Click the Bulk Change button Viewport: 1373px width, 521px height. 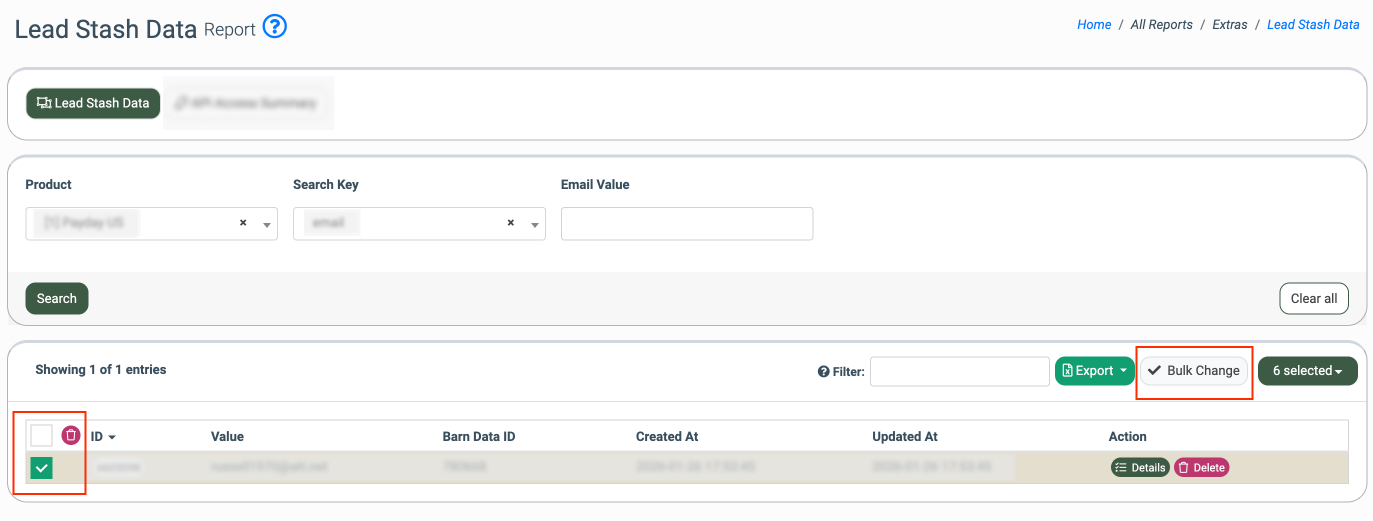(x=1194, y=371)
